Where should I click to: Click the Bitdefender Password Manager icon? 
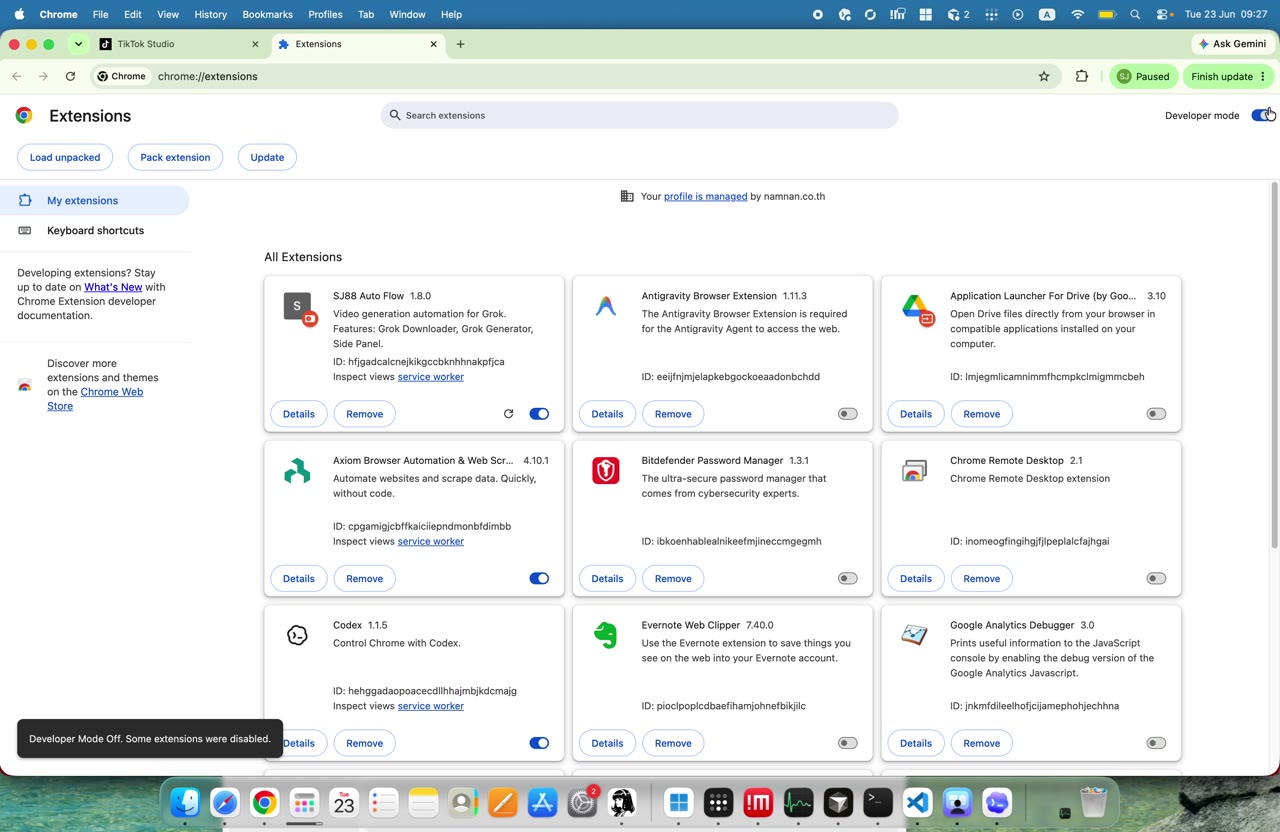(x=606, y=471)
